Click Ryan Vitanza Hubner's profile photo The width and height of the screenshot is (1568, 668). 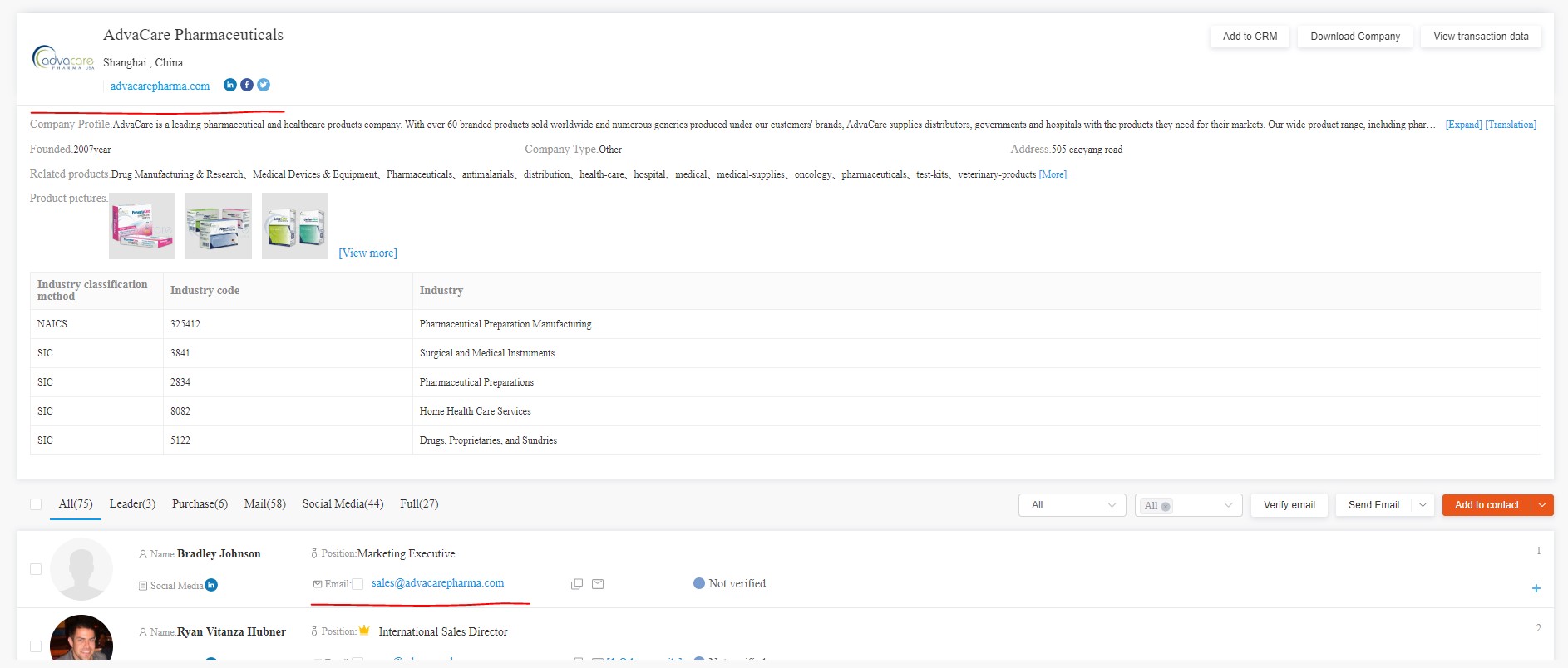81,637
